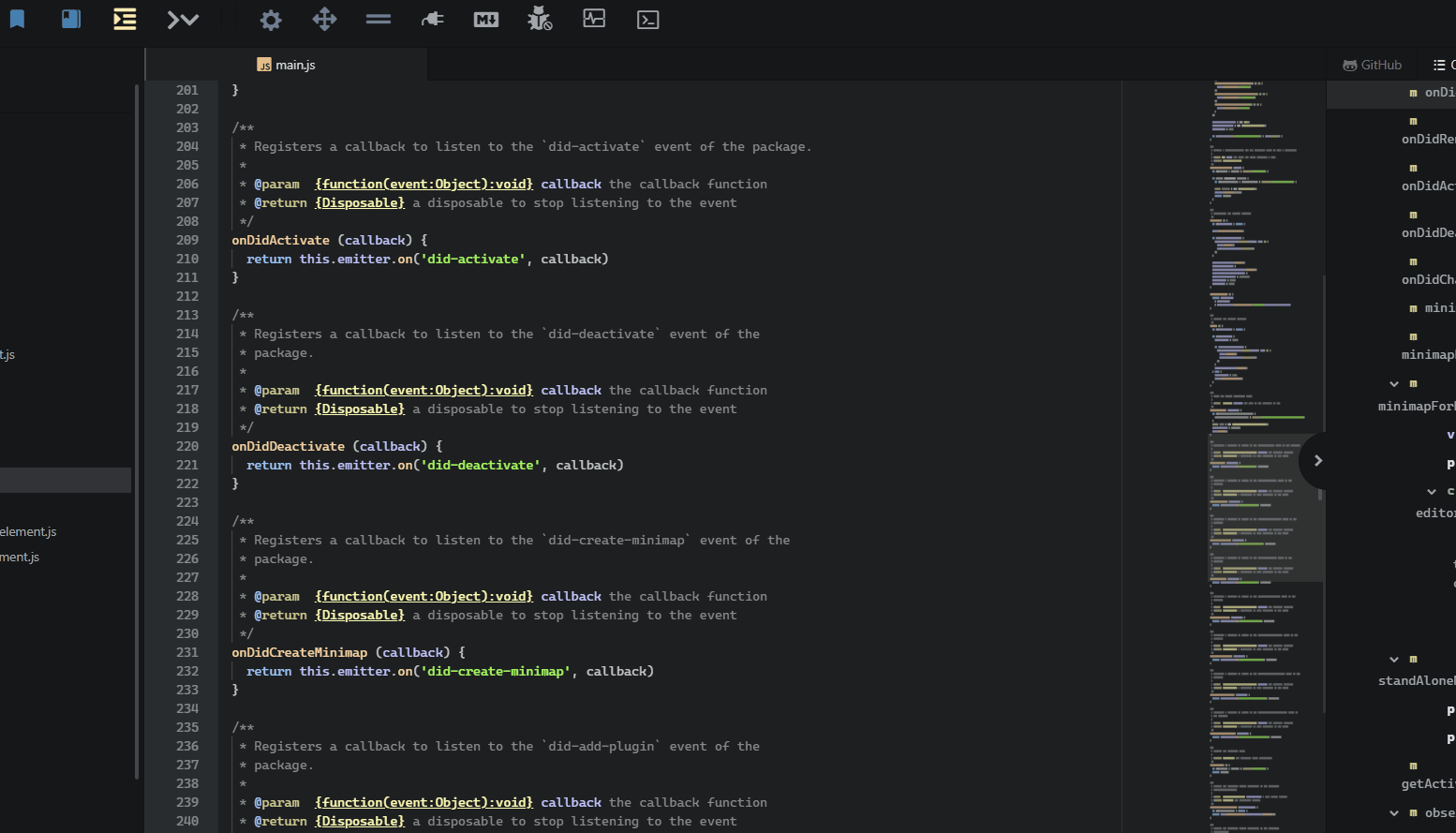Image resolution: width=1456 pixels, height=833 pixels.
Task: Click the bug with stop sign icon
Action: (540, 19)
